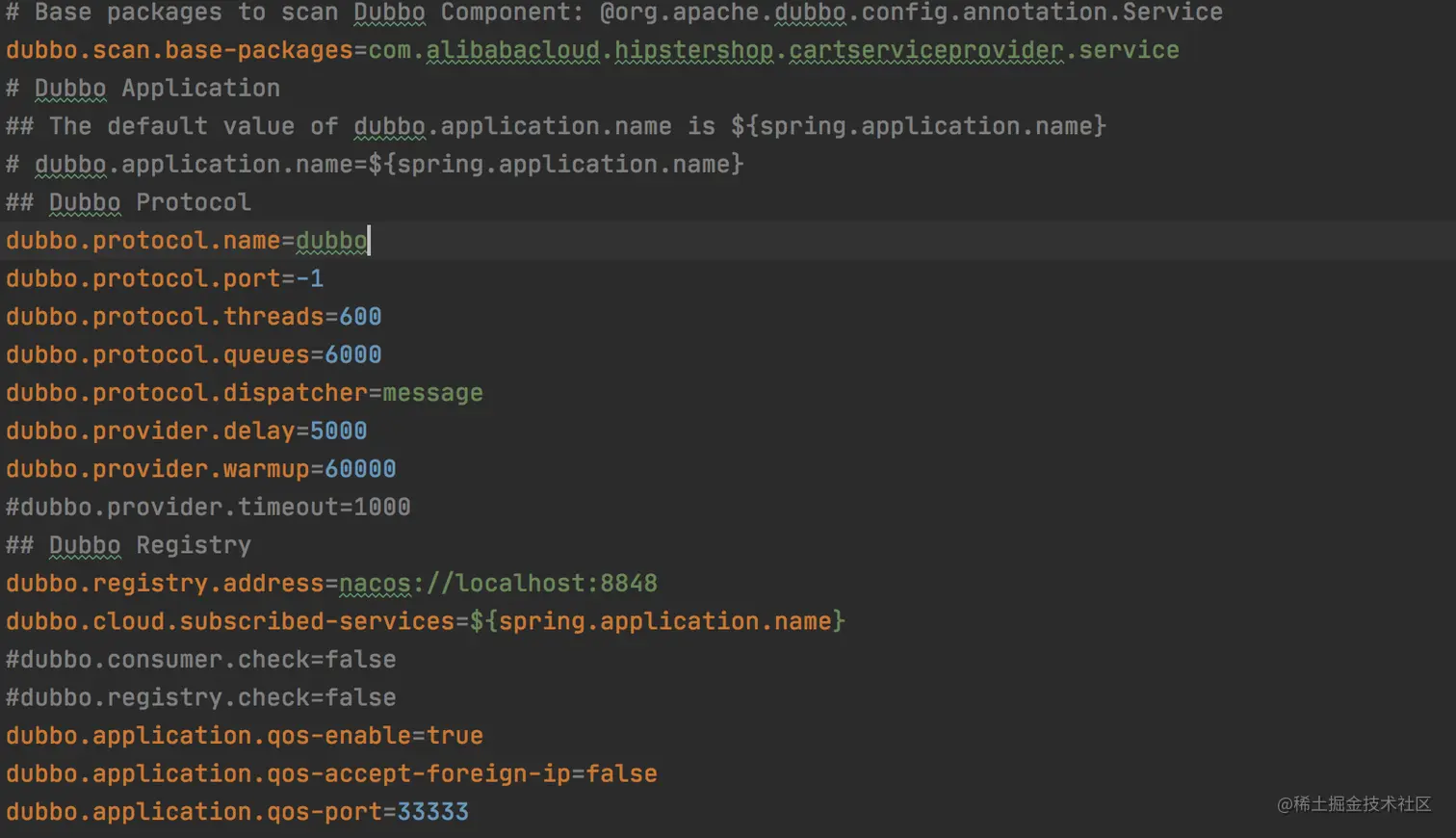Click the dubbo.protocol.queues property key
The width and height of the screenshot is (1456, 838).
[x=158, y=355]
